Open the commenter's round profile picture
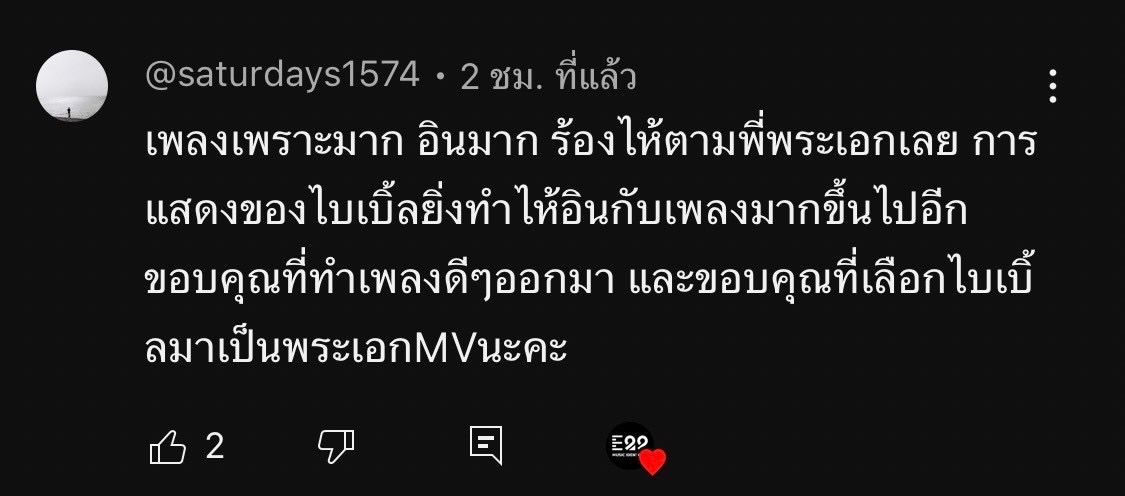1125x496 pixels. pos(72,85)
